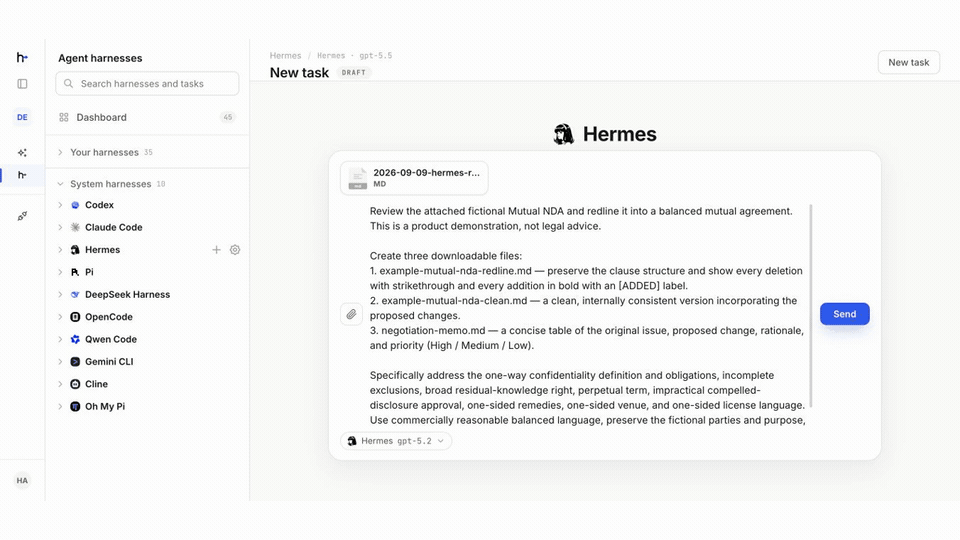Toggle the sidebar panel icon

[22, 84]
